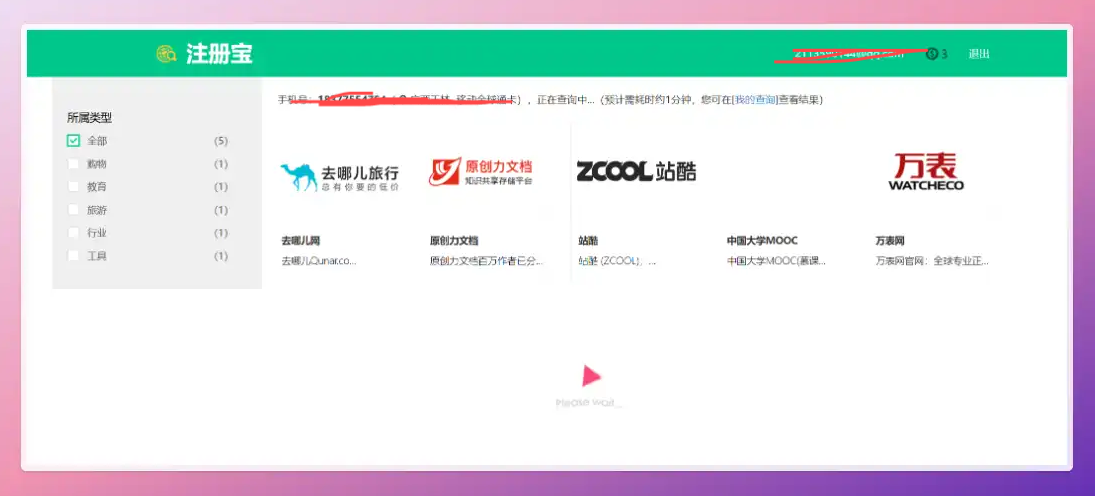Click the 原创力文档百万作者 description
This screenshot has height=496, width=1095.
click(487, 261)
